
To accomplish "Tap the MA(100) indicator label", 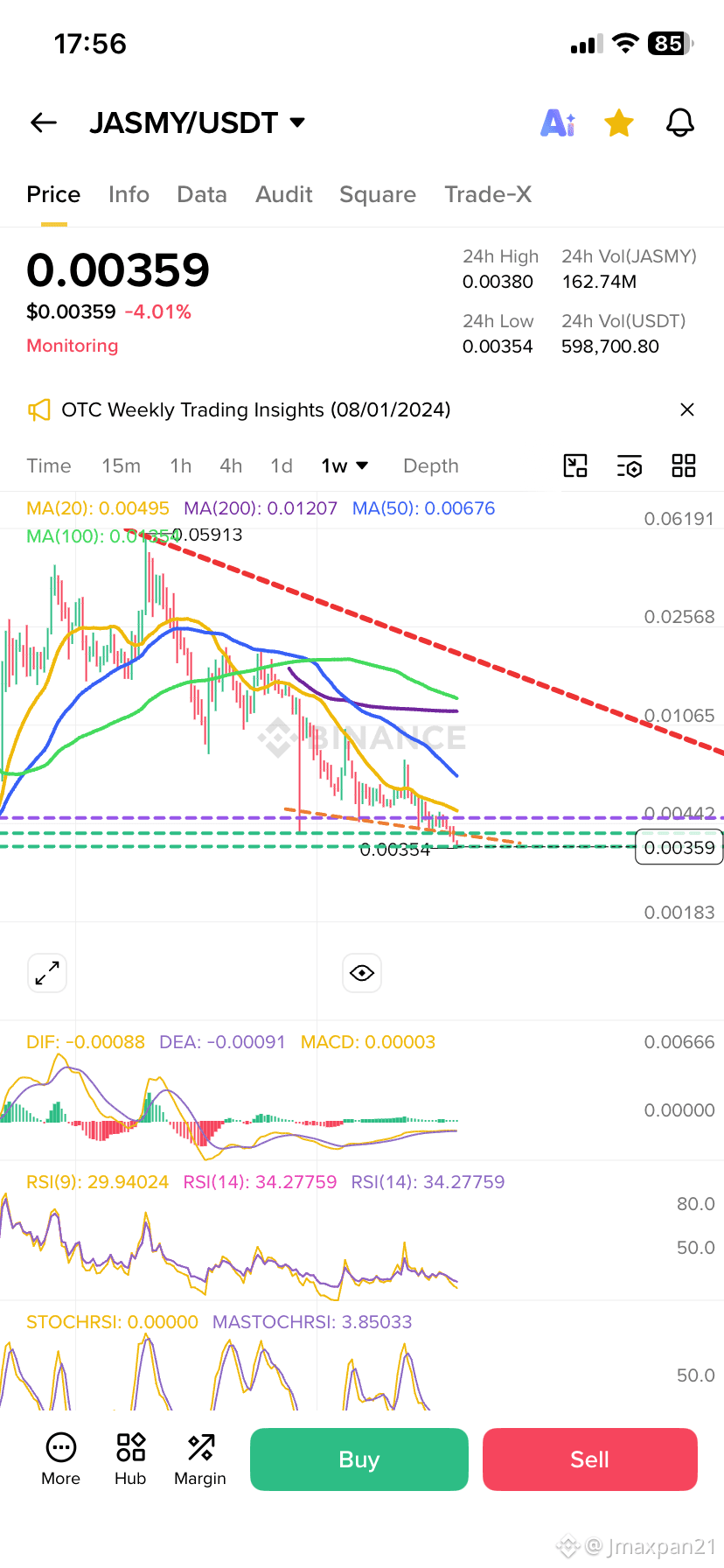I will (103, 536).
